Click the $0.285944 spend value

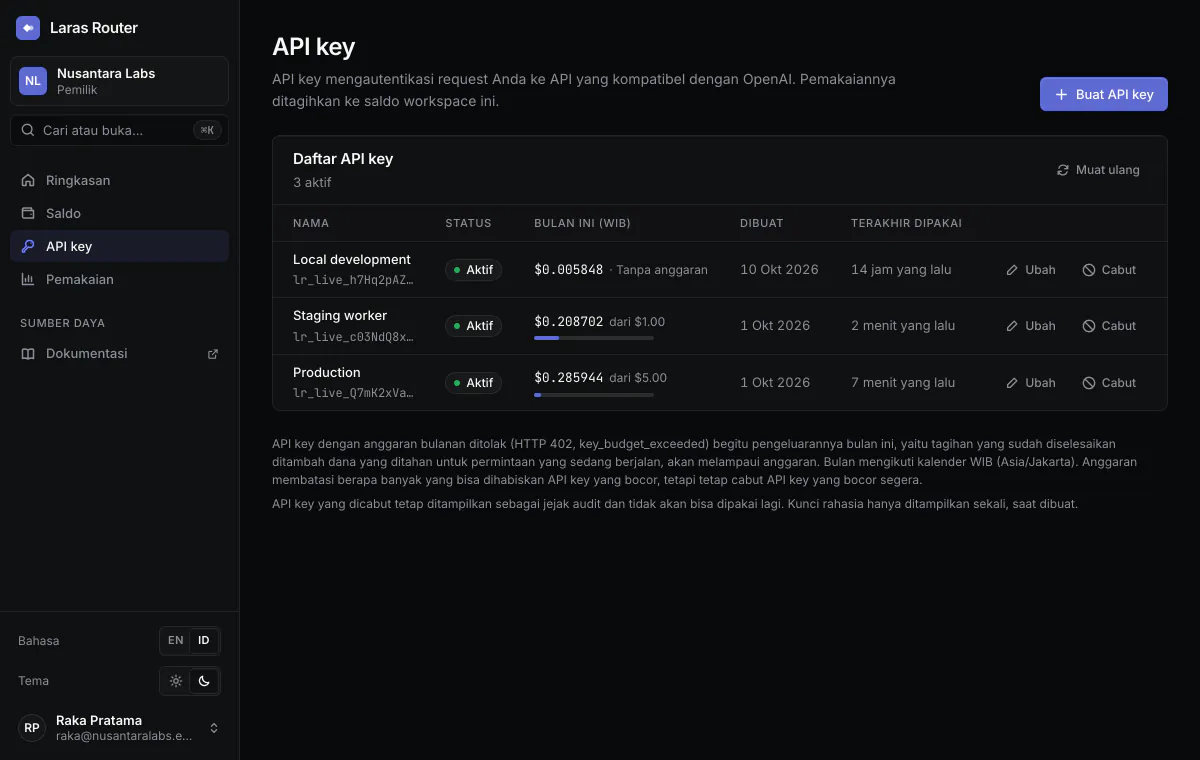[569, 378]
